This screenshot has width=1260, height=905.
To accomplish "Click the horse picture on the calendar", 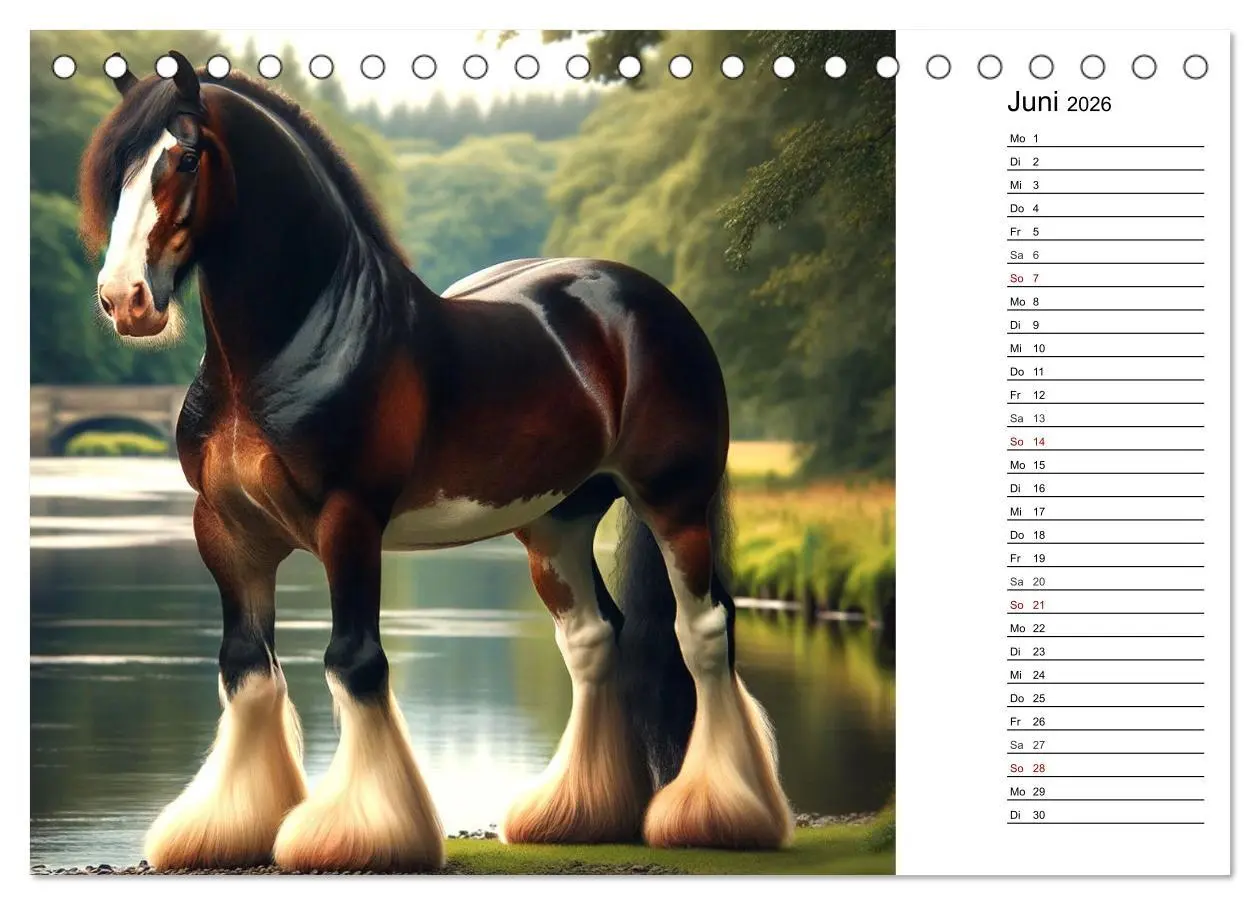I will 462,452.
